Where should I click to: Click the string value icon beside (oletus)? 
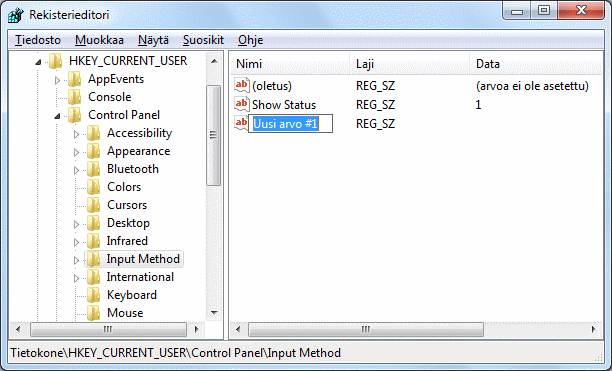click(x=242, y=85)
